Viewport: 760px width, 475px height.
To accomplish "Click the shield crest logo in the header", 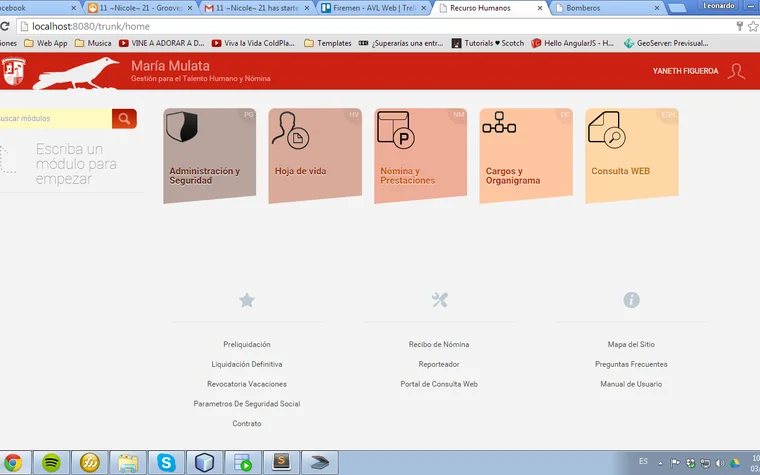I will (14, 71).
